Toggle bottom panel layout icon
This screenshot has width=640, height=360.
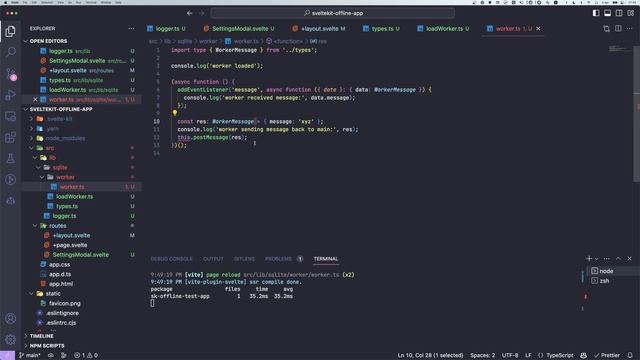607,13
